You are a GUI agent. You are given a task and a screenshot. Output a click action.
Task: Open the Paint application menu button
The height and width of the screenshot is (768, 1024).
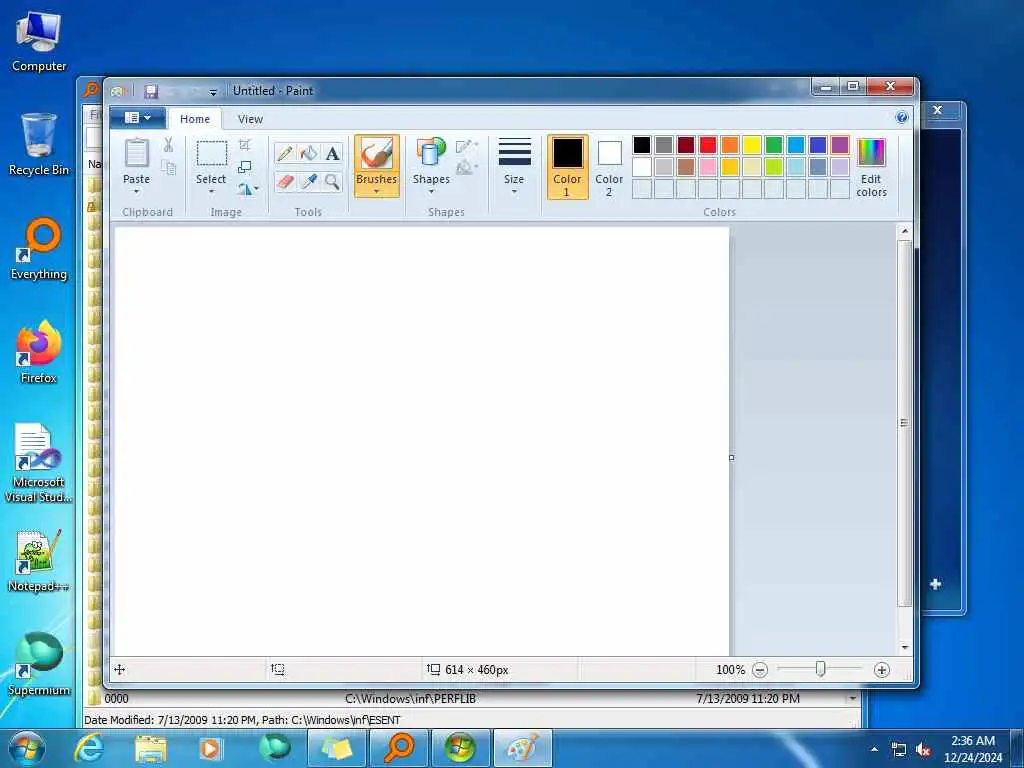(137, 118)
